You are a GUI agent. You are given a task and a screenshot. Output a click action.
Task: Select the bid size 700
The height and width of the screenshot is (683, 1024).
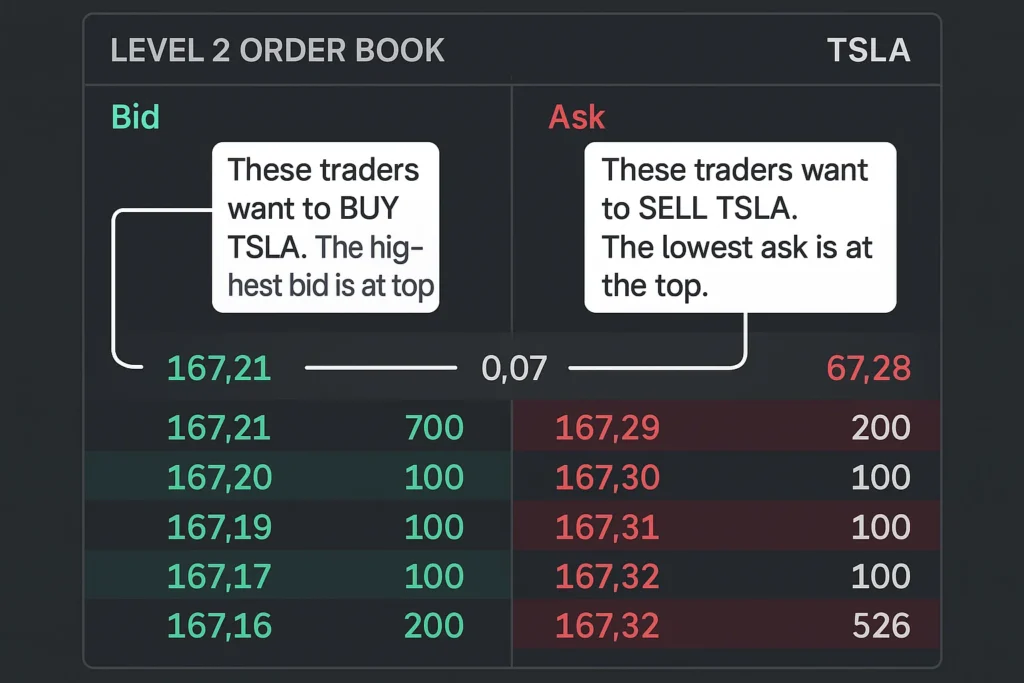434,428
